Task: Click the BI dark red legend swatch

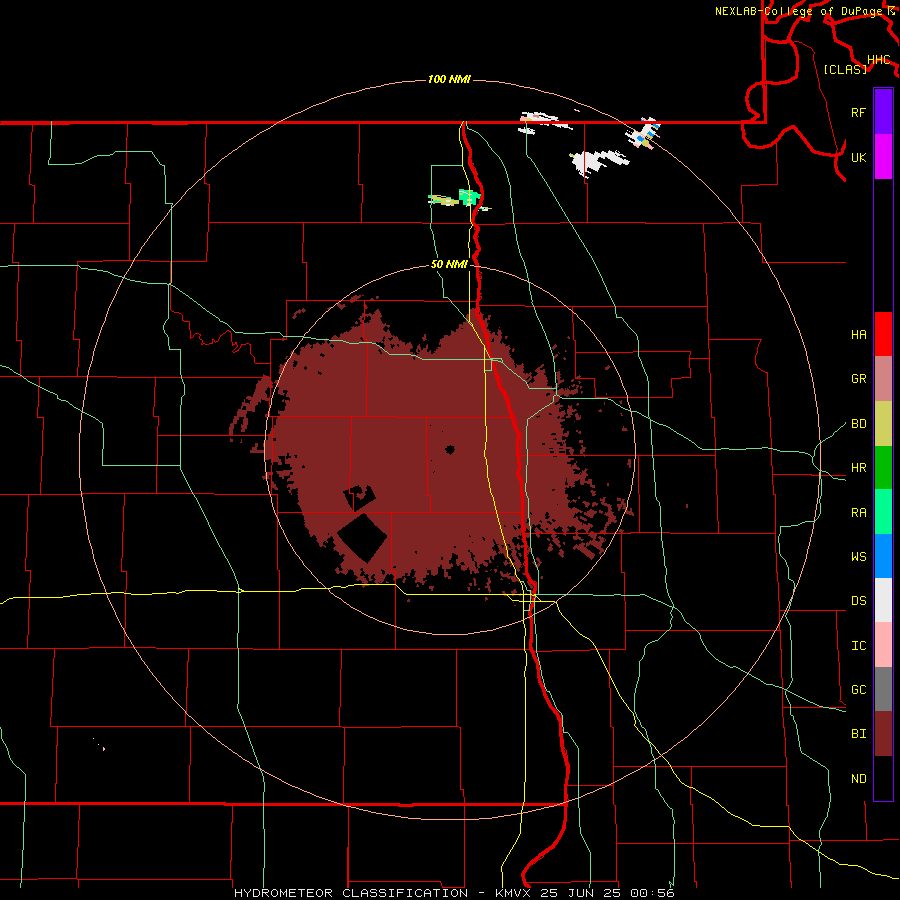Action: coord(883,734)
